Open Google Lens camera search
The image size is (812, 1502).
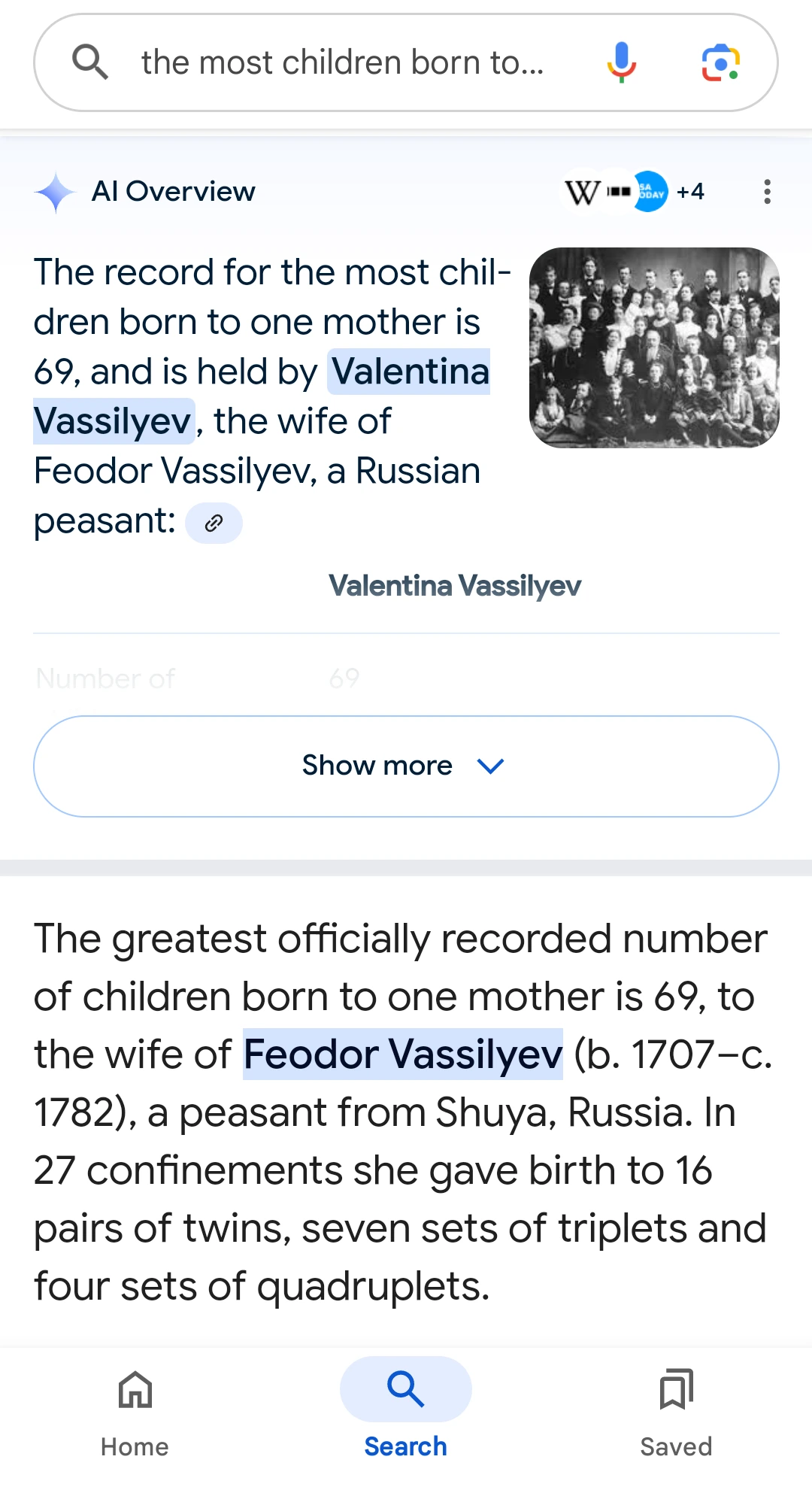click(x=720, y=62)
